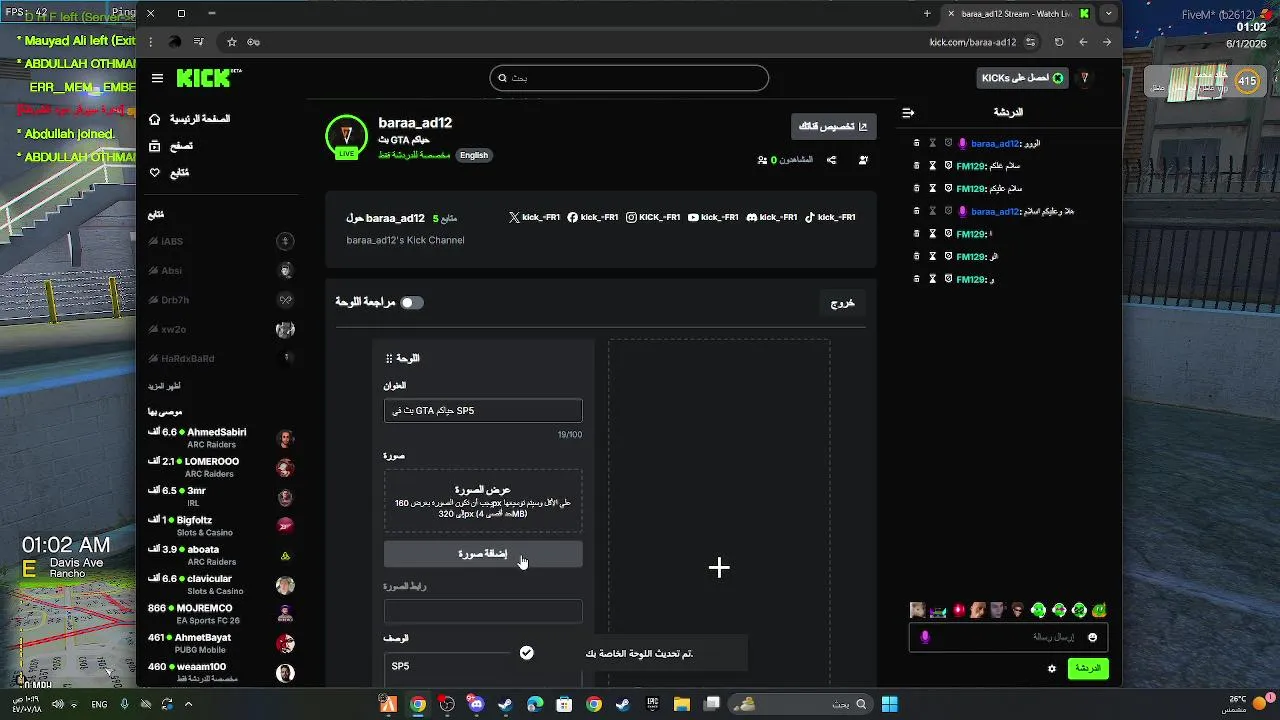Open recommended channel LOMEROOO
The image size is (1280, 720).
221,468
